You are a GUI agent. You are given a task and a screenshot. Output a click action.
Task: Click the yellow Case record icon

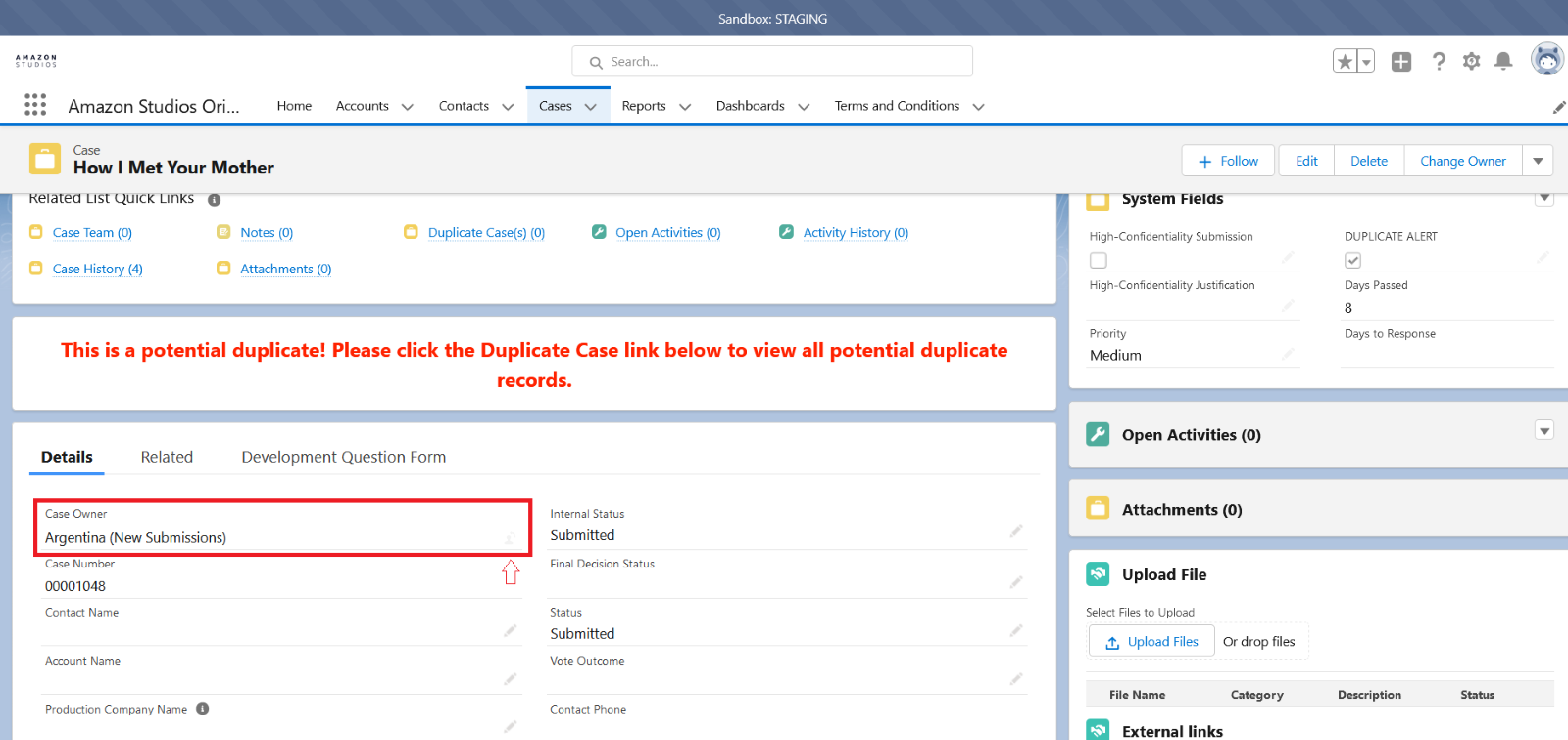click(45, 159)
